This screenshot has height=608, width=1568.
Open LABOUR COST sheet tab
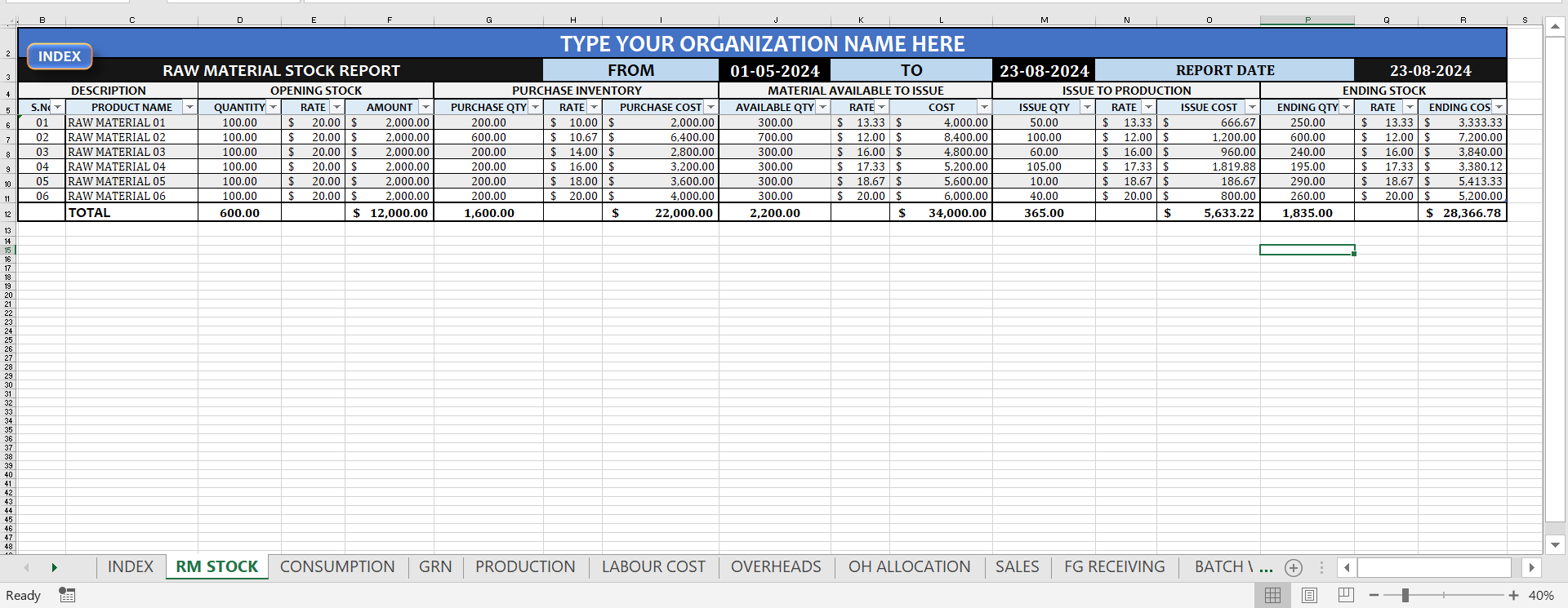click(x=653, y=567)
